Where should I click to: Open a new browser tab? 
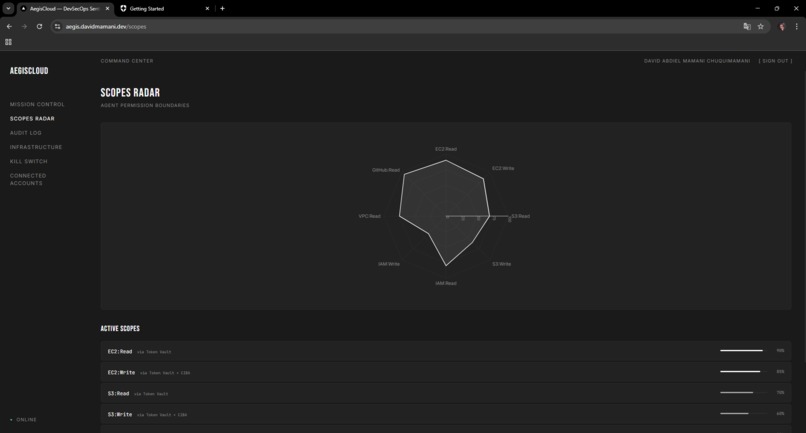point(223,8)
